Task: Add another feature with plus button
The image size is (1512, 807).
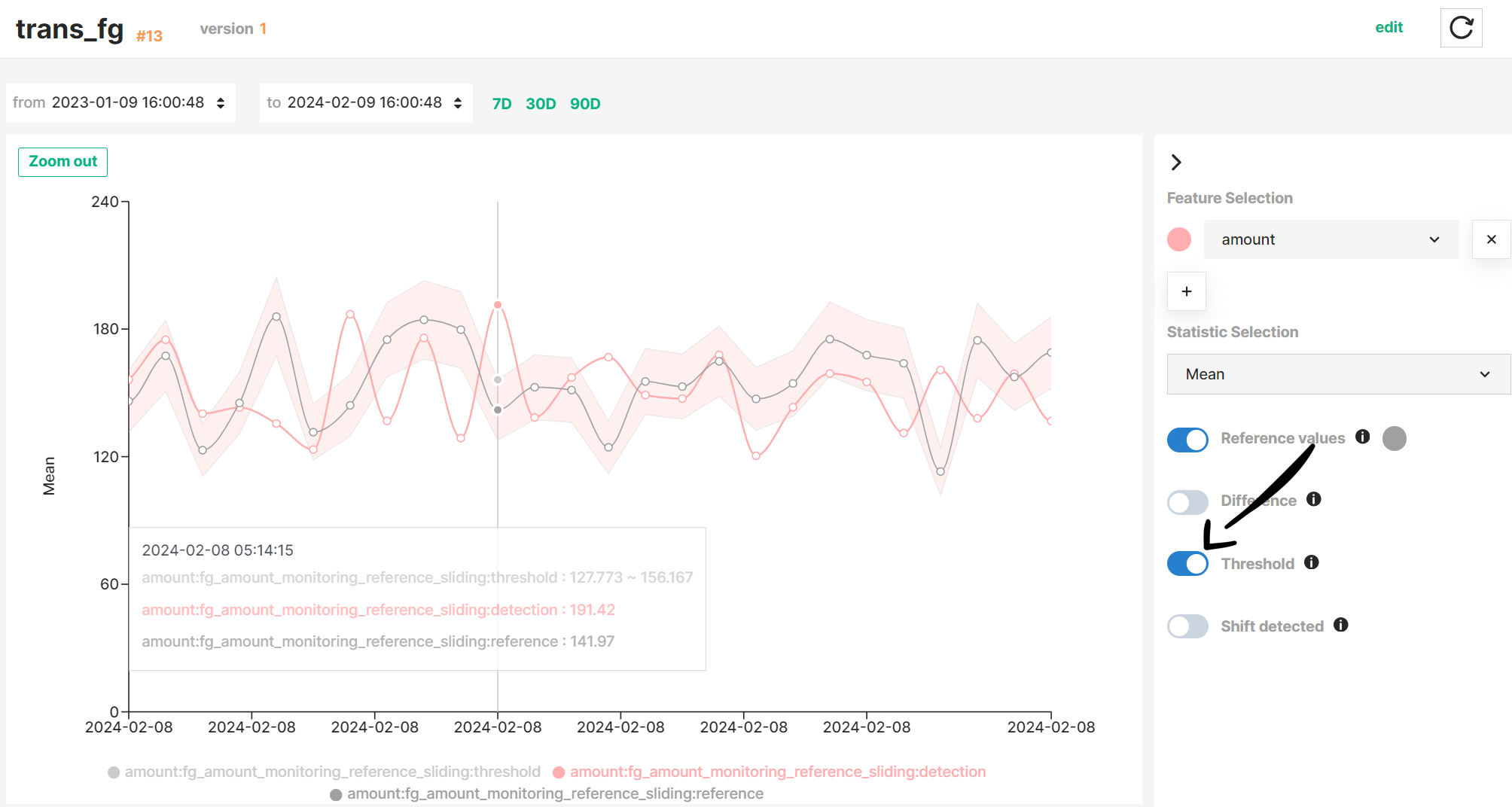Action: 1186,291
